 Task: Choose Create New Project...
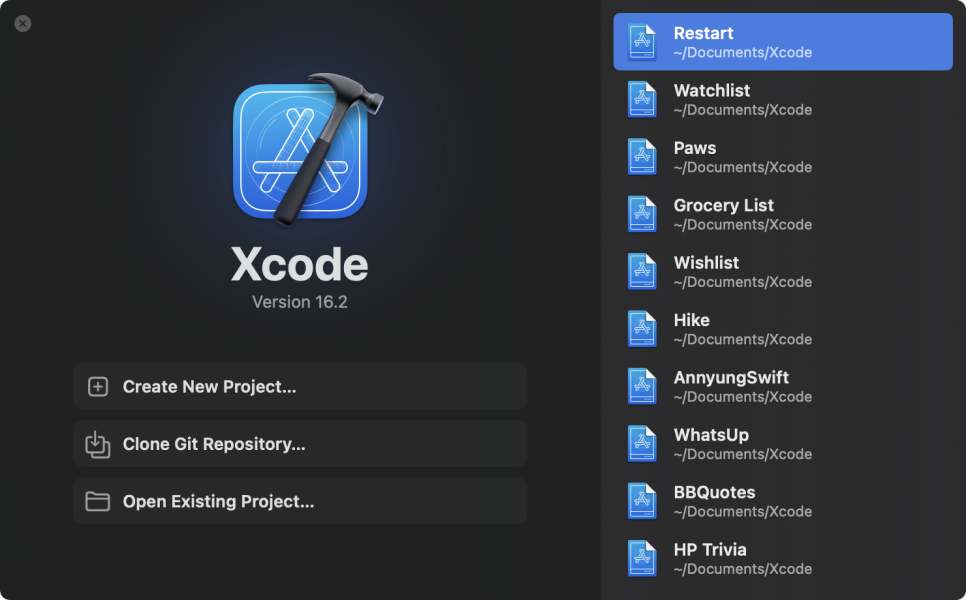pos(300,386)
